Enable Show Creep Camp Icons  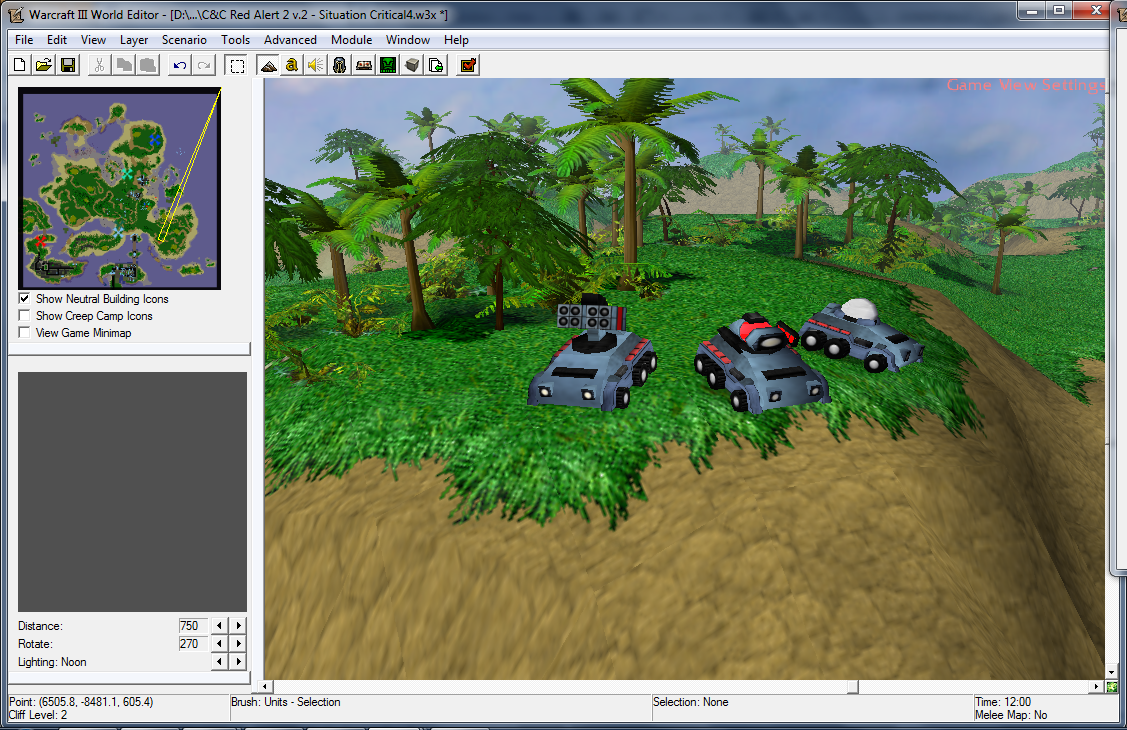point(24,315)
